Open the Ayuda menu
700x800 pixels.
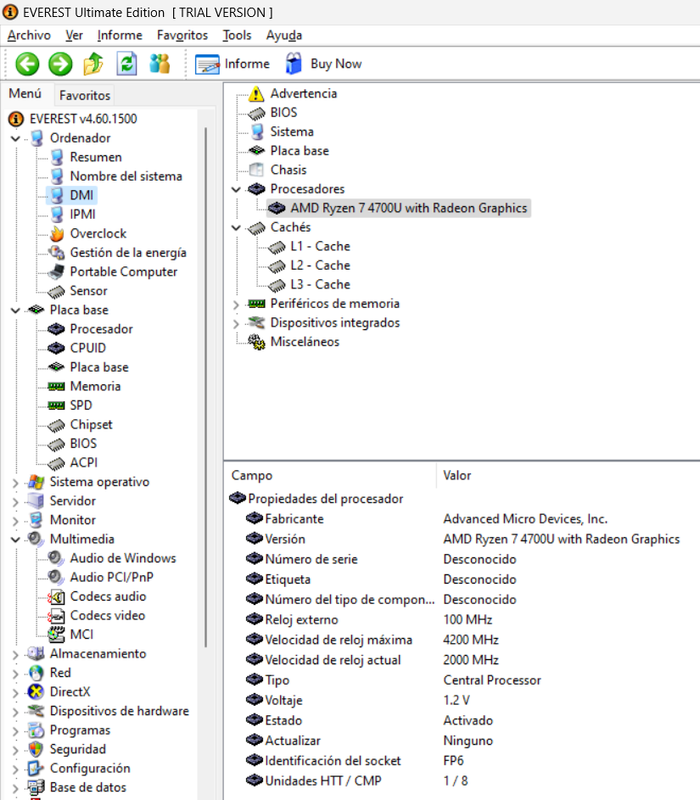pos(284,35)
